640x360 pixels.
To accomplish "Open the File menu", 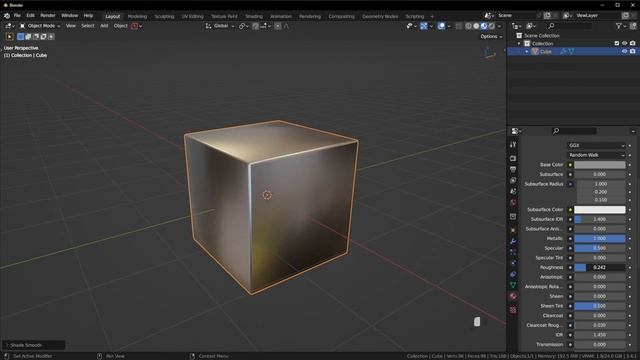I will (x=17, y=16).
